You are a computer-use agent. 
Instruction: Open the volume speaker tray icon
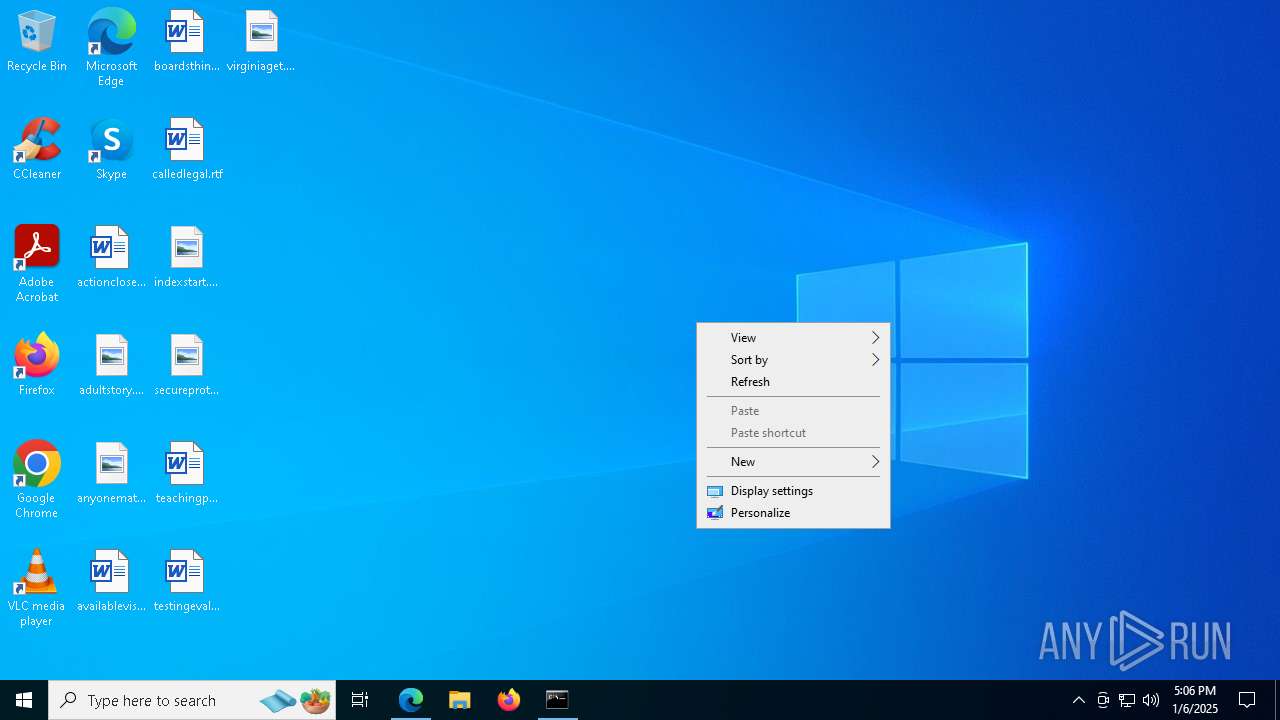coord(1151,700)
